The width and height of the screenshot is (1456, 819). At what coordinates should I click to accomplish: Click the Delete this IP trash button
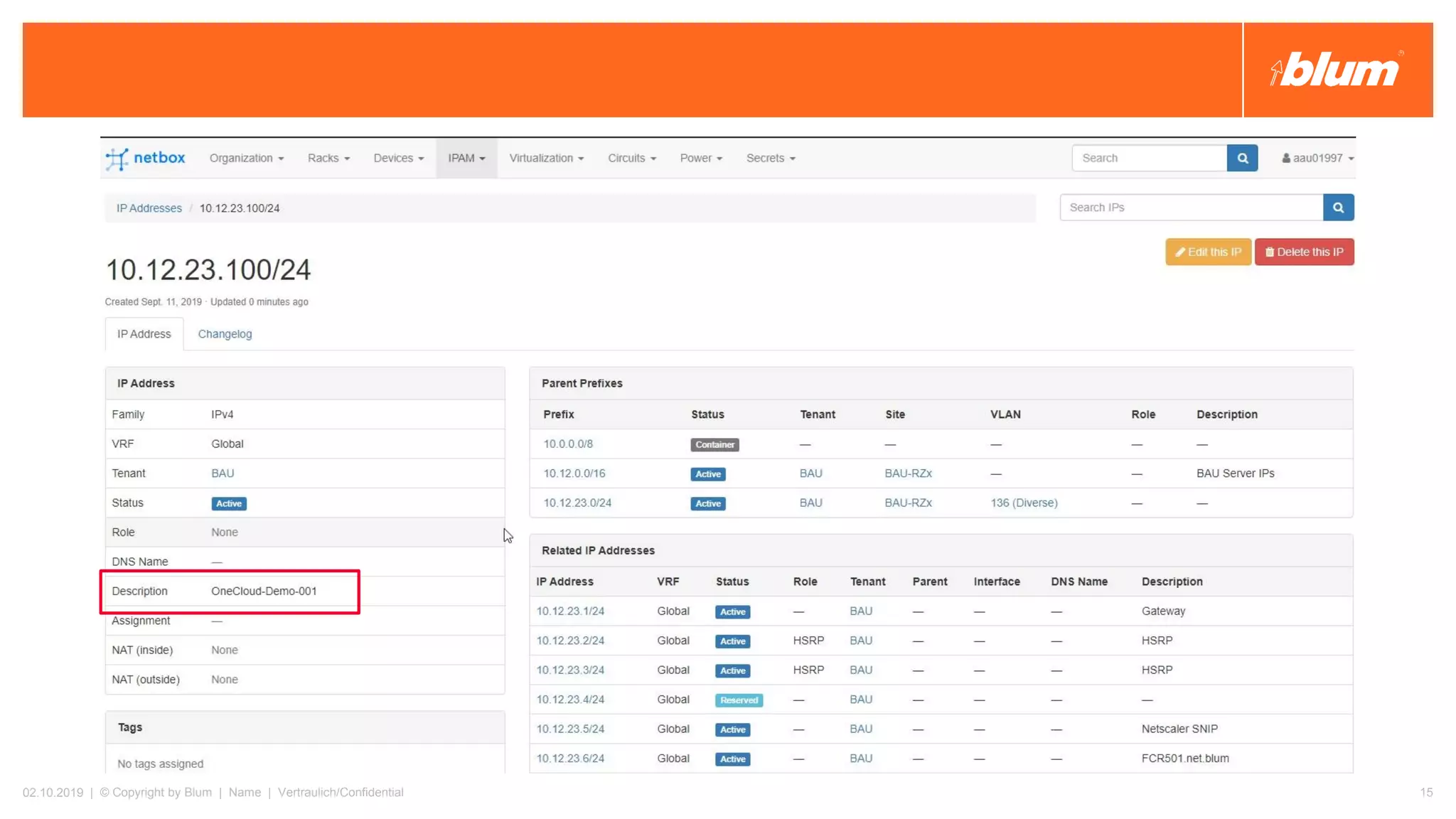click(x=1304, y=252)
